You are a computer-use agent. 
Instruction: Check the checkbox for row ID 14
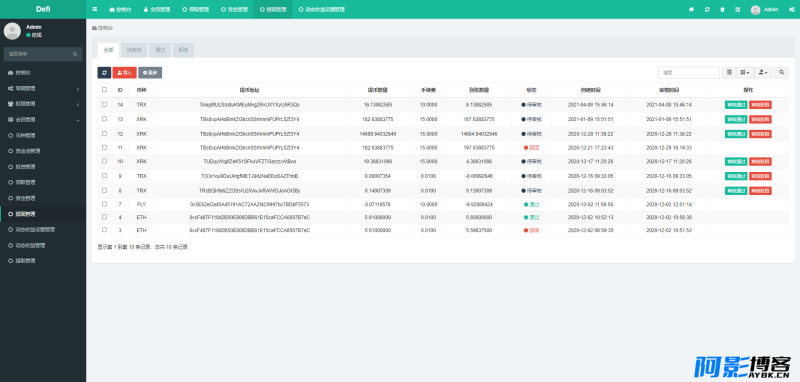point(105,104)
